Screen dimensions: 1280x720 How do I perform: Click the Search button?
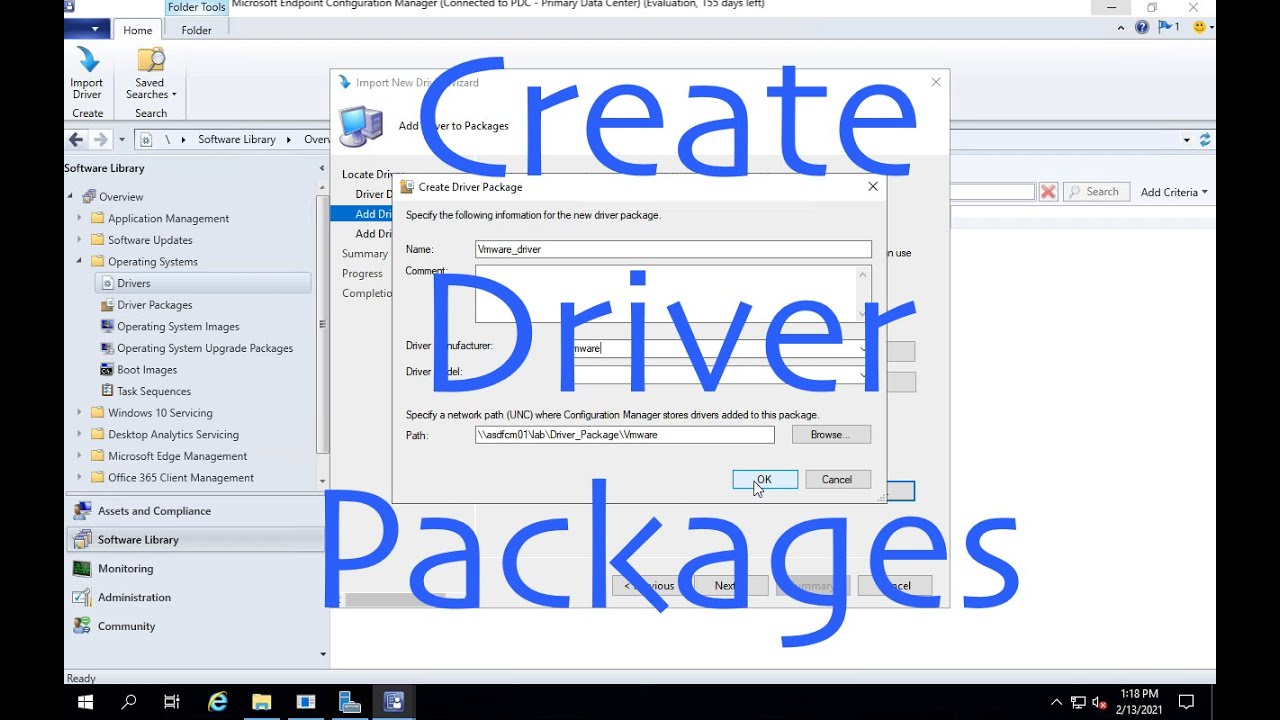(1096, 192)
